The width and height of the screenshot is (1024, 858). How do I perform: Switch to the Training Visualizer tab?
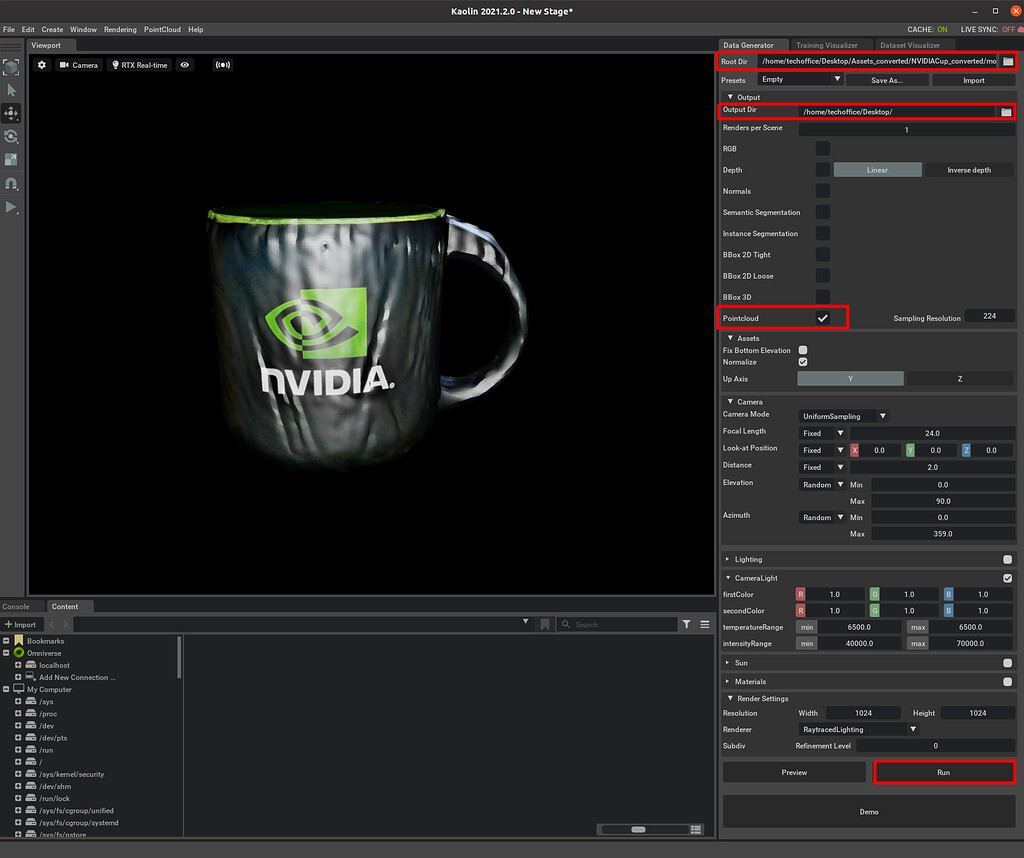830,44
